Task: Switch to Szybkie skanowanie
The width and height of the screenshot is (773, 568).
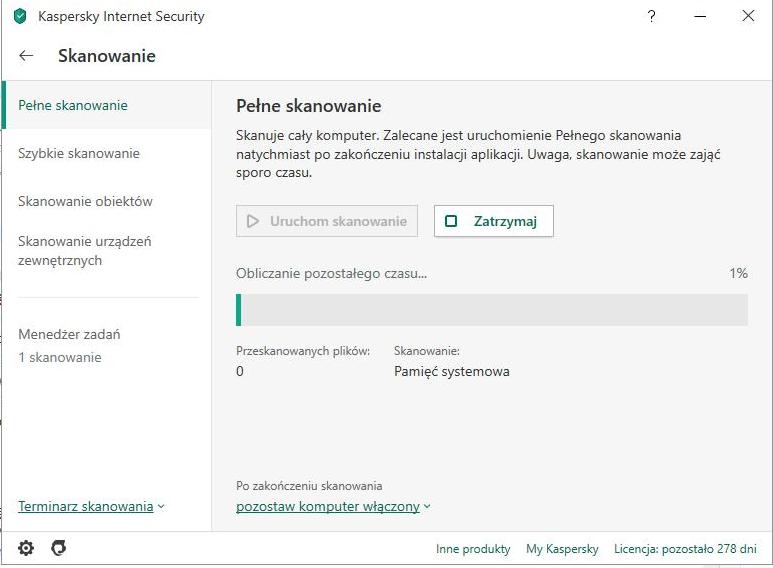Action: [79, 153]
